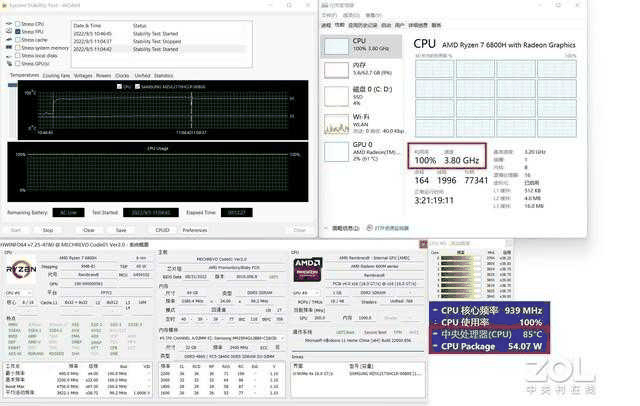Open the CPU #0 selector dropdown in HWiNFO
The width and height of the screenshot is (640, 406).
click(x=18, y=293)
